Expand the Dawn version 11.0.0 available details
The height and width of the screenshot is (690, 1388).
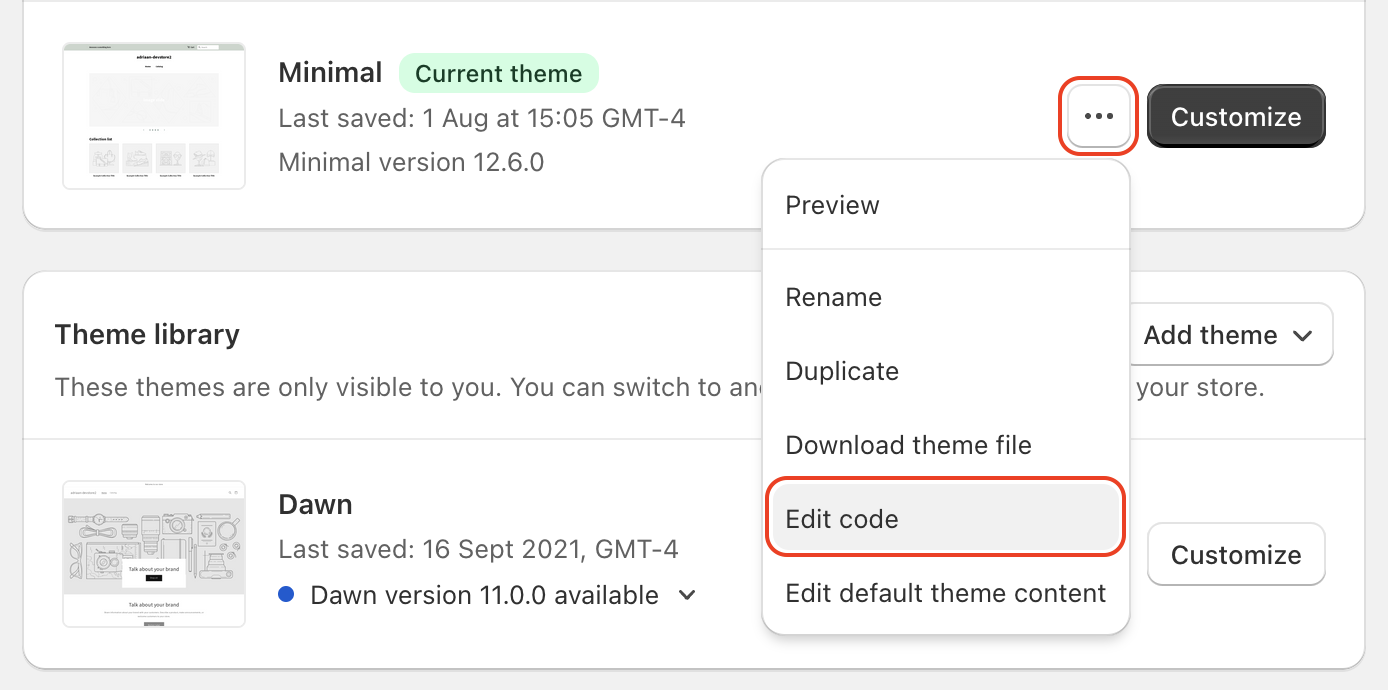pyautogui.click(x=687, y=595)
